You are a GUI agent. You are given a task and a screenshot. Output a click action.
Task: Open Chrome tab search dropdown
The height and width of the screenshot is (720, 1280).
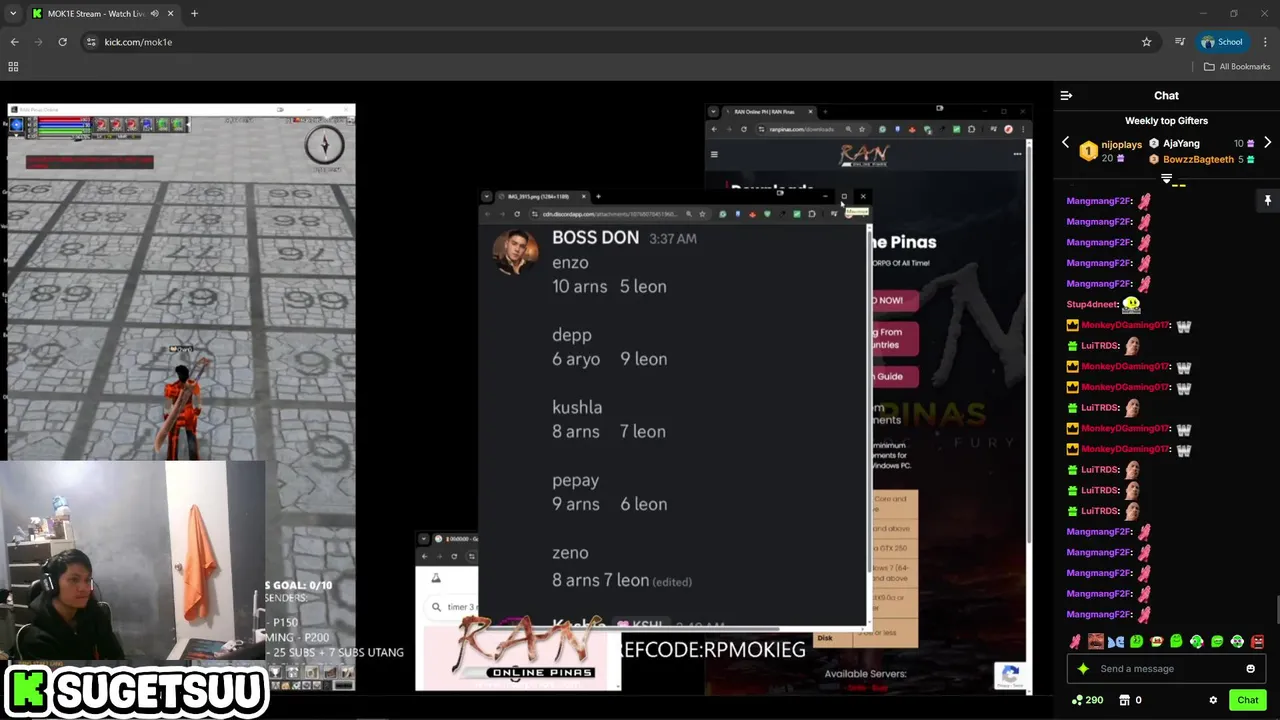tap(13, 13)
